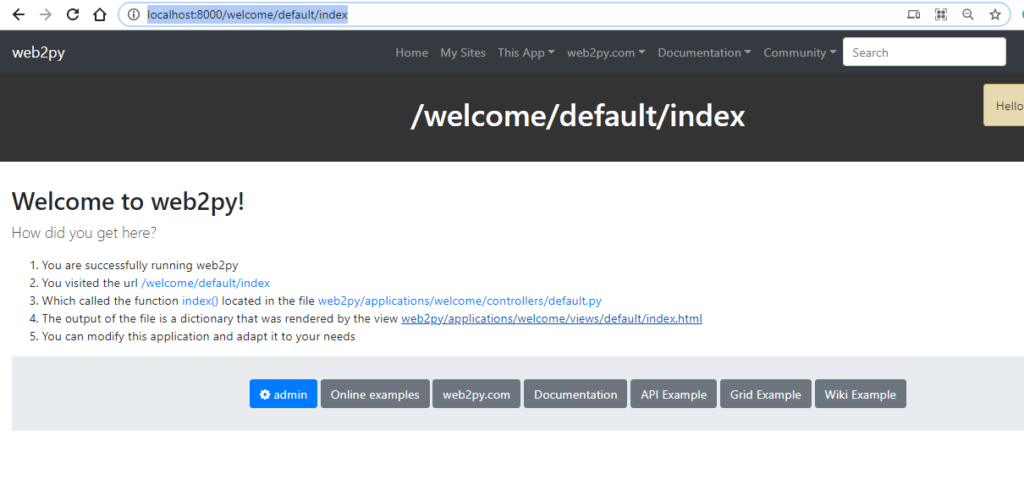The height and width of the screenshot is (480, 1024).
Task: Bookmark this page with the star icon
Action: click(x=995, y=15)
